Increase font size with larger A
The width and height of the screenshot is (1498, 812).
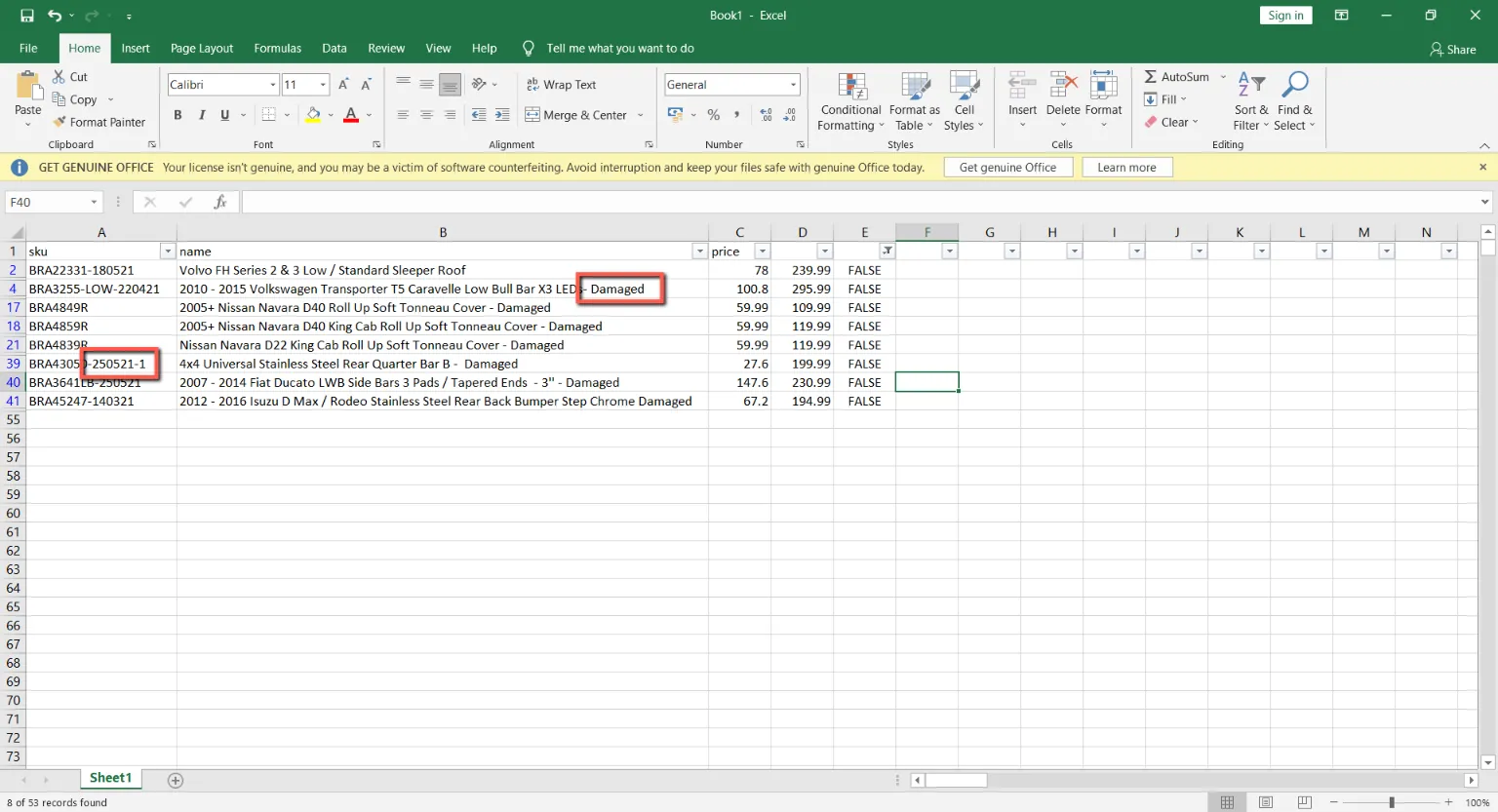coord(343,85)
